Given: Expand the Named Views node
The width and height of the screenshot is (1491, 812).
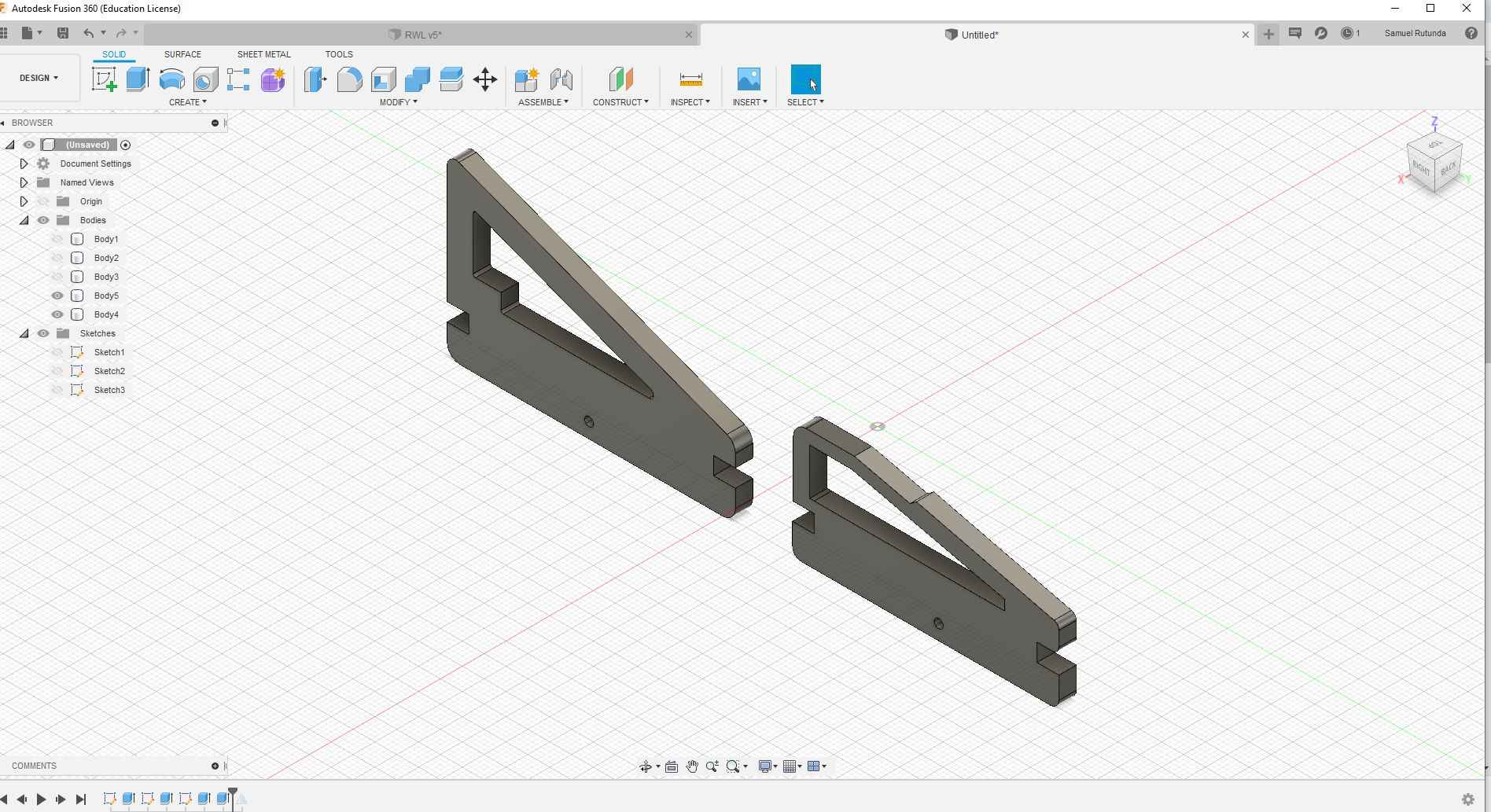Looking at the screenshot, I should click(x=24, y=182).
